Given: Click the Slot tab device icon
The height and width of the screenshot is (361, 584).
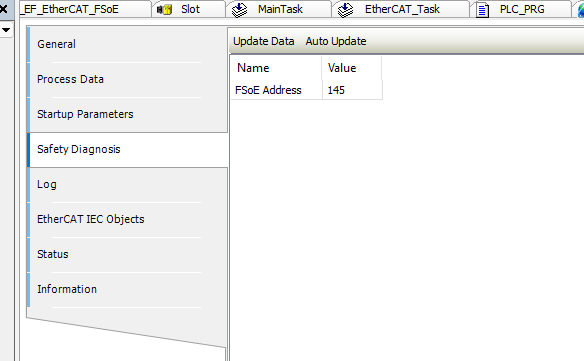Looking at the screenshot, I should point(165,9).
